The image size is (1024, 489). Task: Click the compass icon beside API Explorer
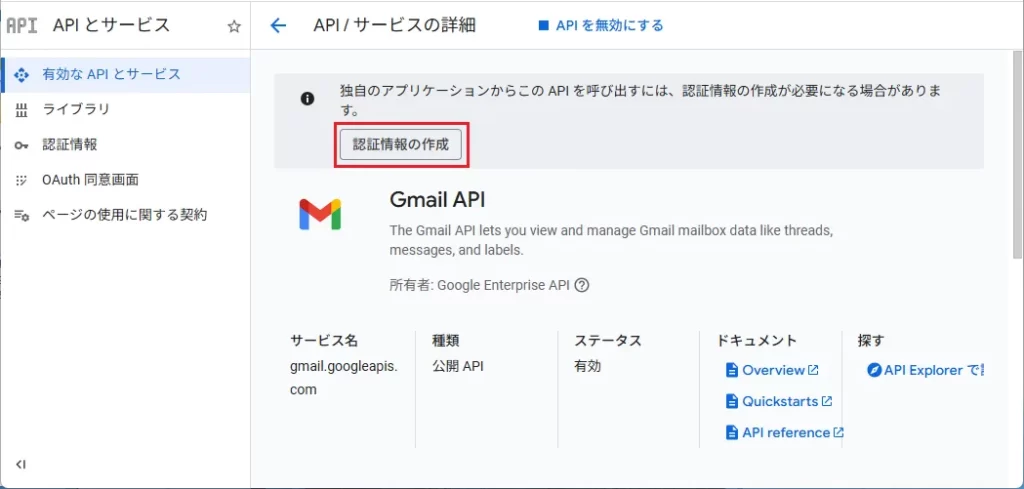pyautogui.click(x=874, y=370)
